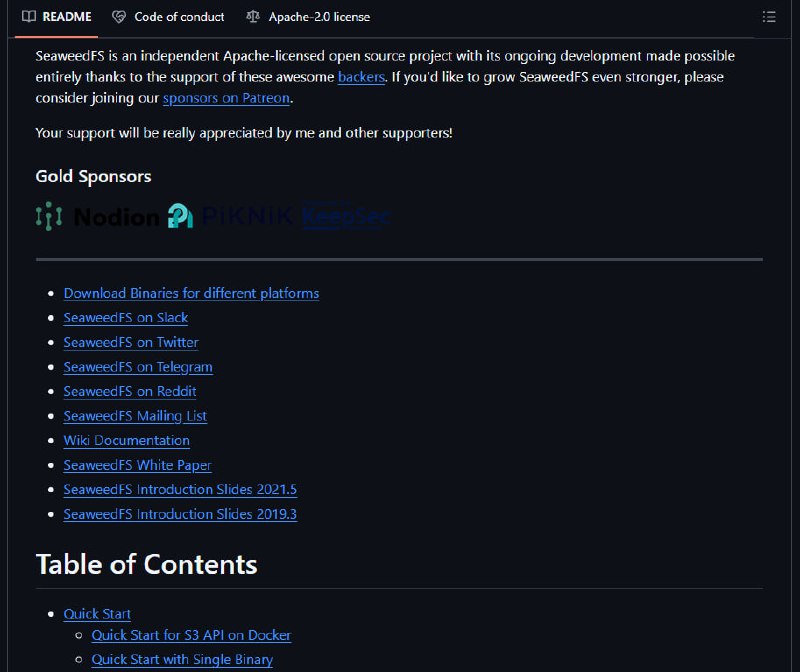Open SeaweedFS on Slack link

pyautogui.click(x=126, y=318)
